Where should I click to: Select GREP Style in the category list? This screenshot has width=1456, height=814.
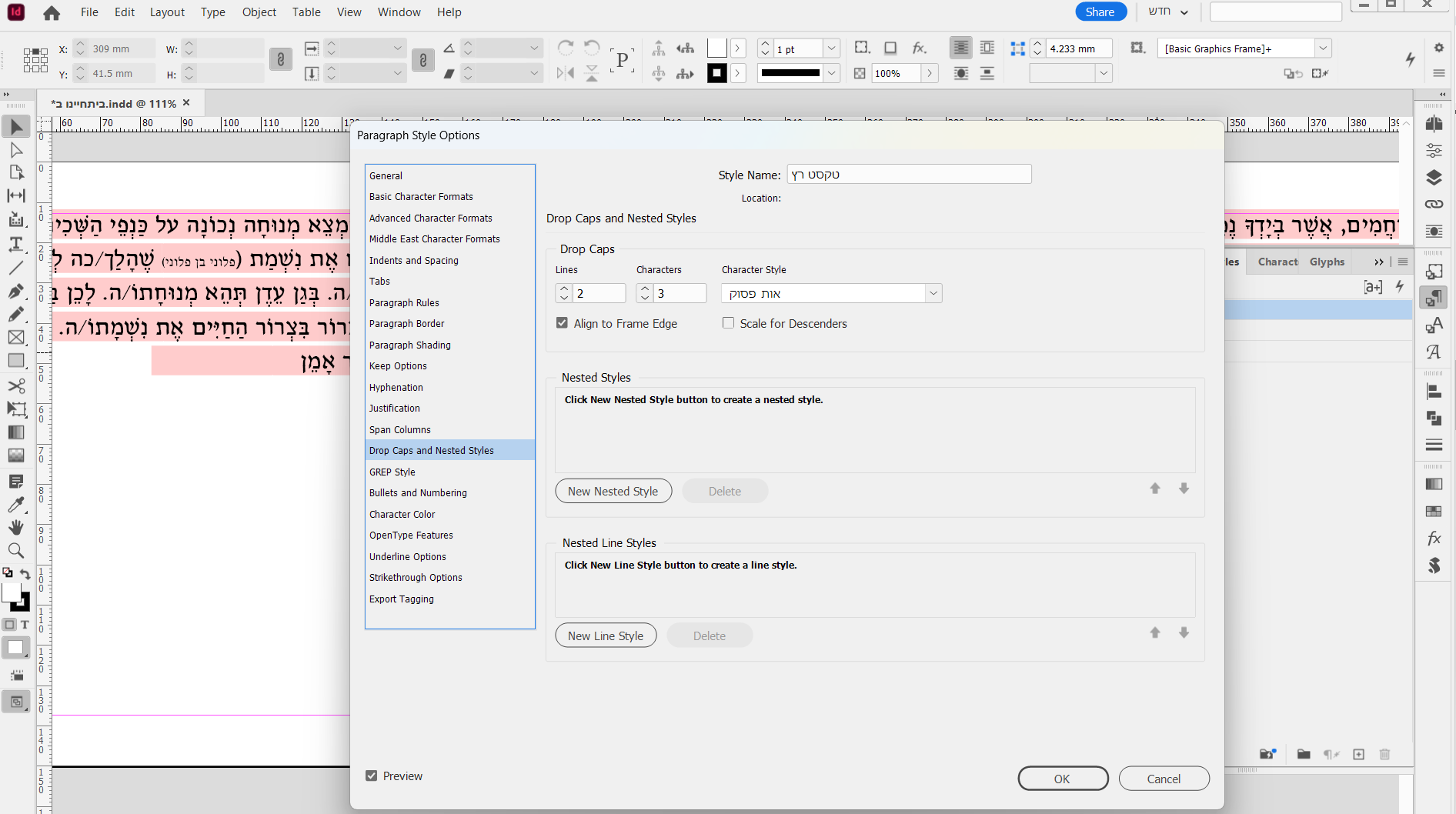392,472
